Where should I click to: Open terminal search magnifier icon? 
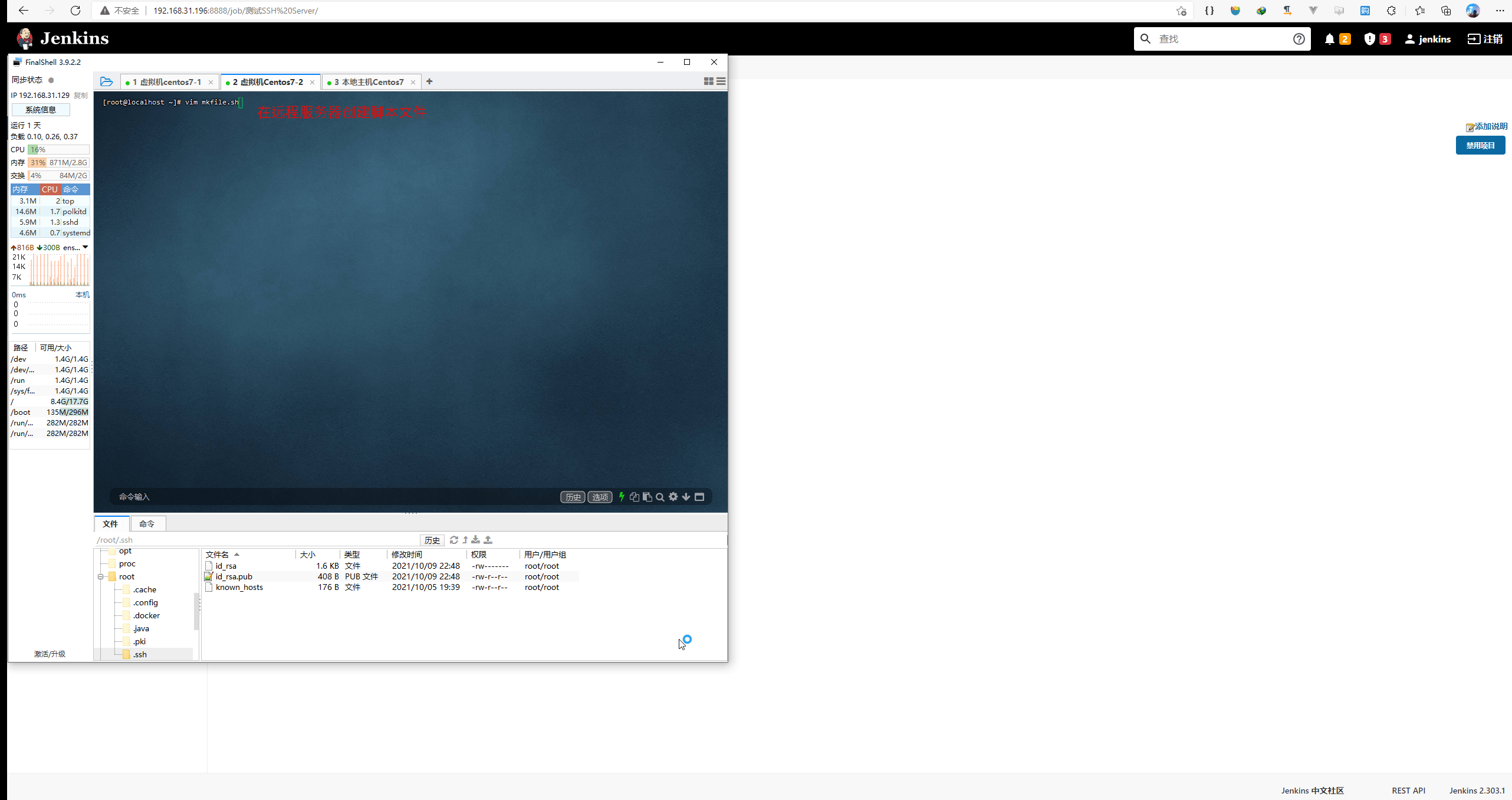pos(660,497)
